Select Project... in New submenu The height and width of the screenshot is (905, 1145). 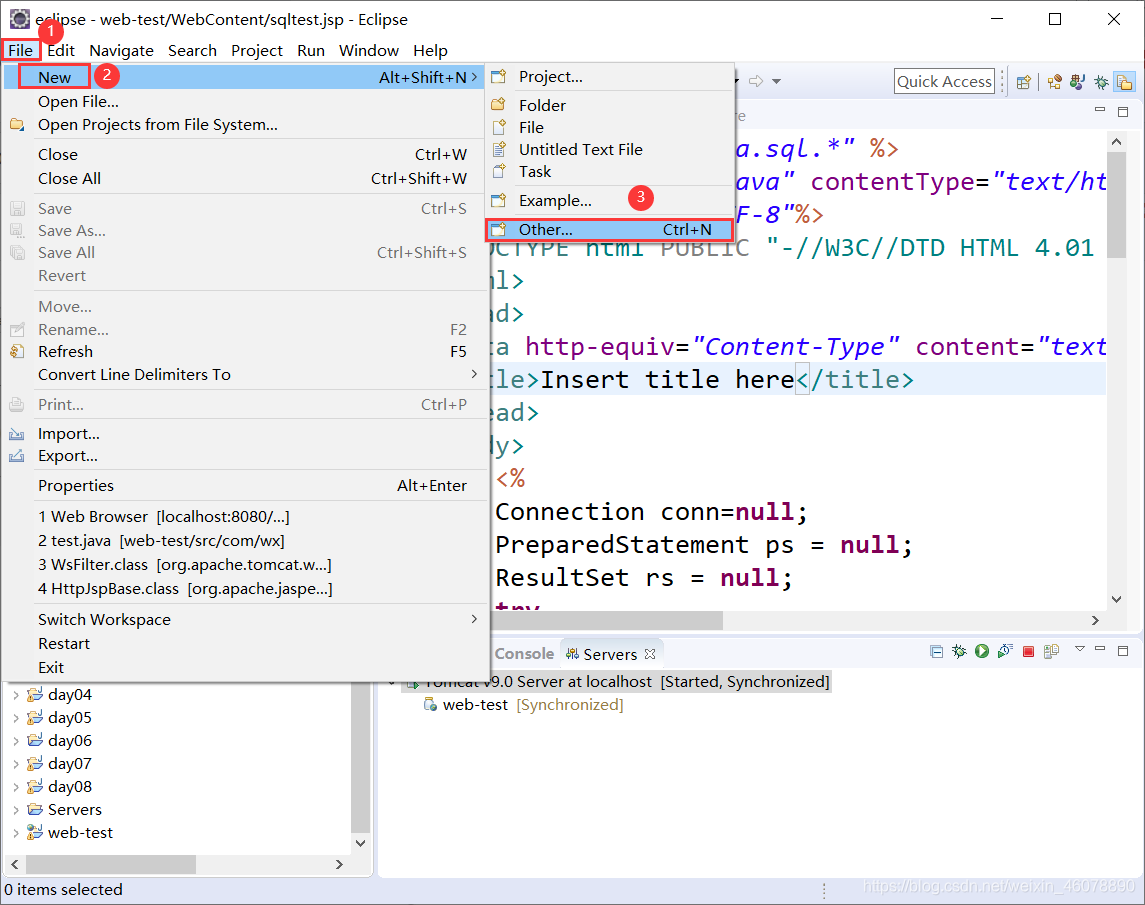[x=610, y=76]
